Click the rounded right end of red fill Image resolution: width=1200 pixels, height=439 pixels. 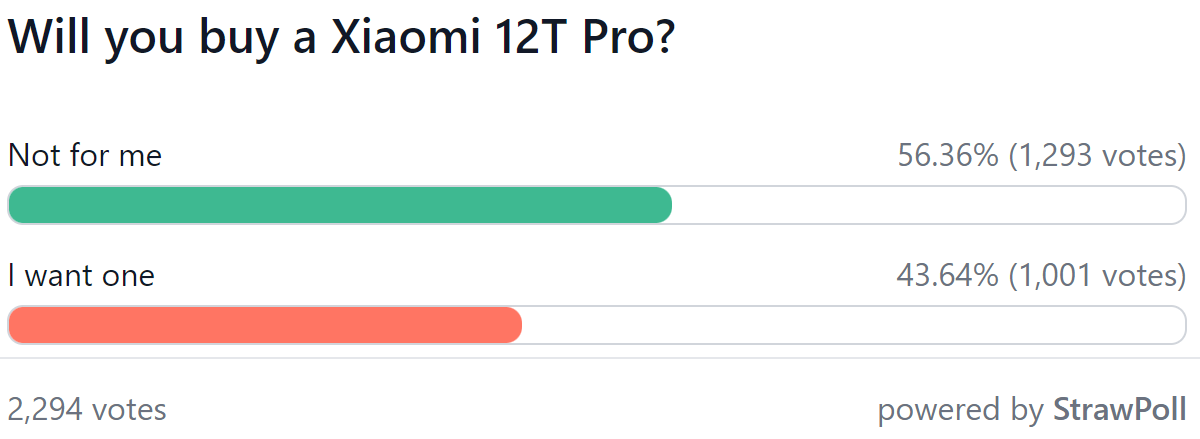tap(513, 325)
